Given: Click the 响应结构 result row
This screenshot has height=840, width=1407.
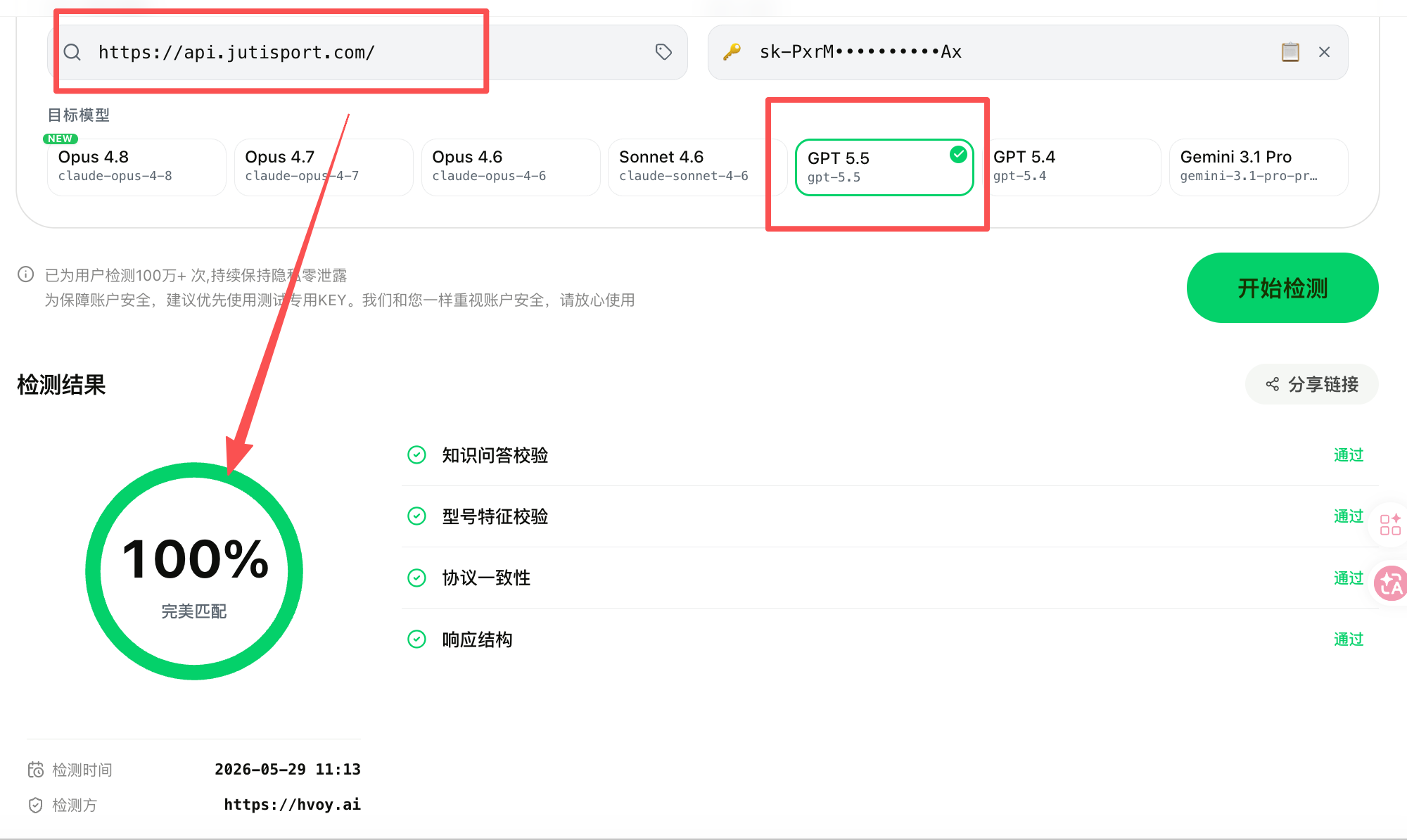Looking at the screenshot, I should pos(890,639).
